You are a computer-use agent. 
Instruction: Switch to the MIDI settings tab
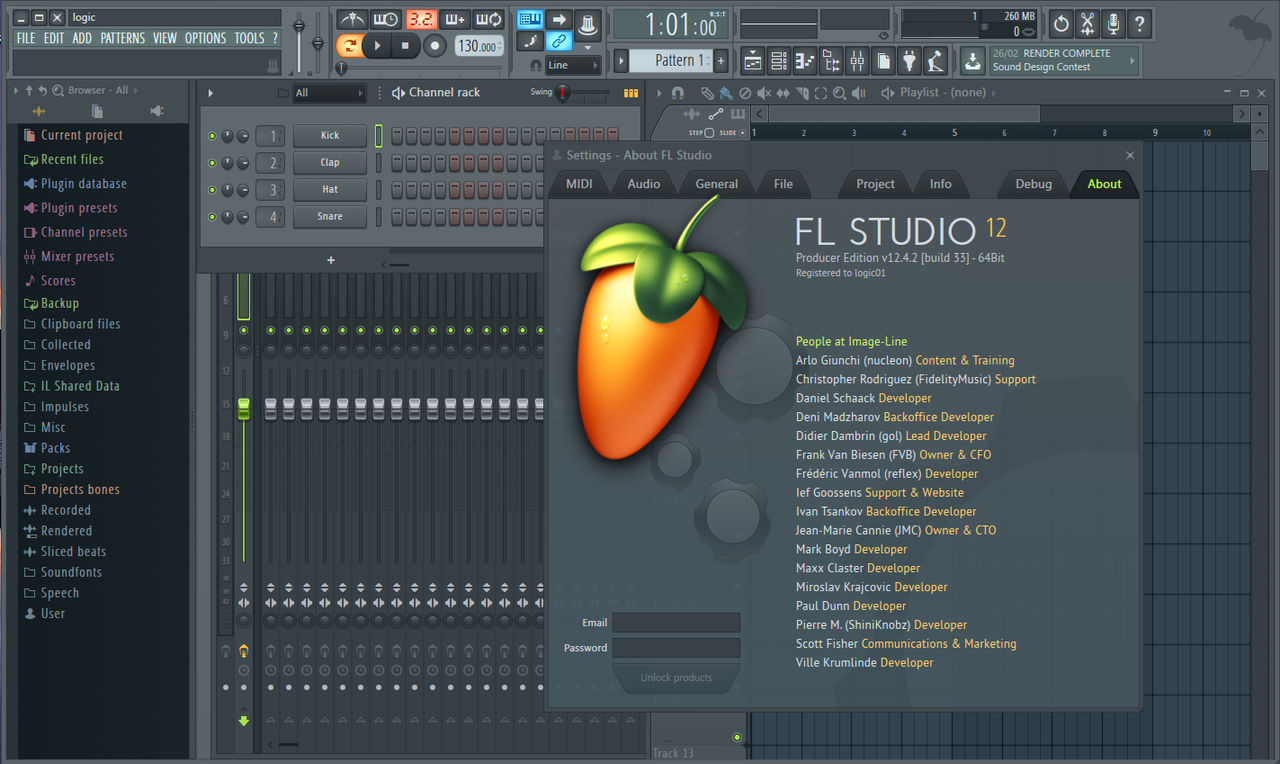point(579,184)
